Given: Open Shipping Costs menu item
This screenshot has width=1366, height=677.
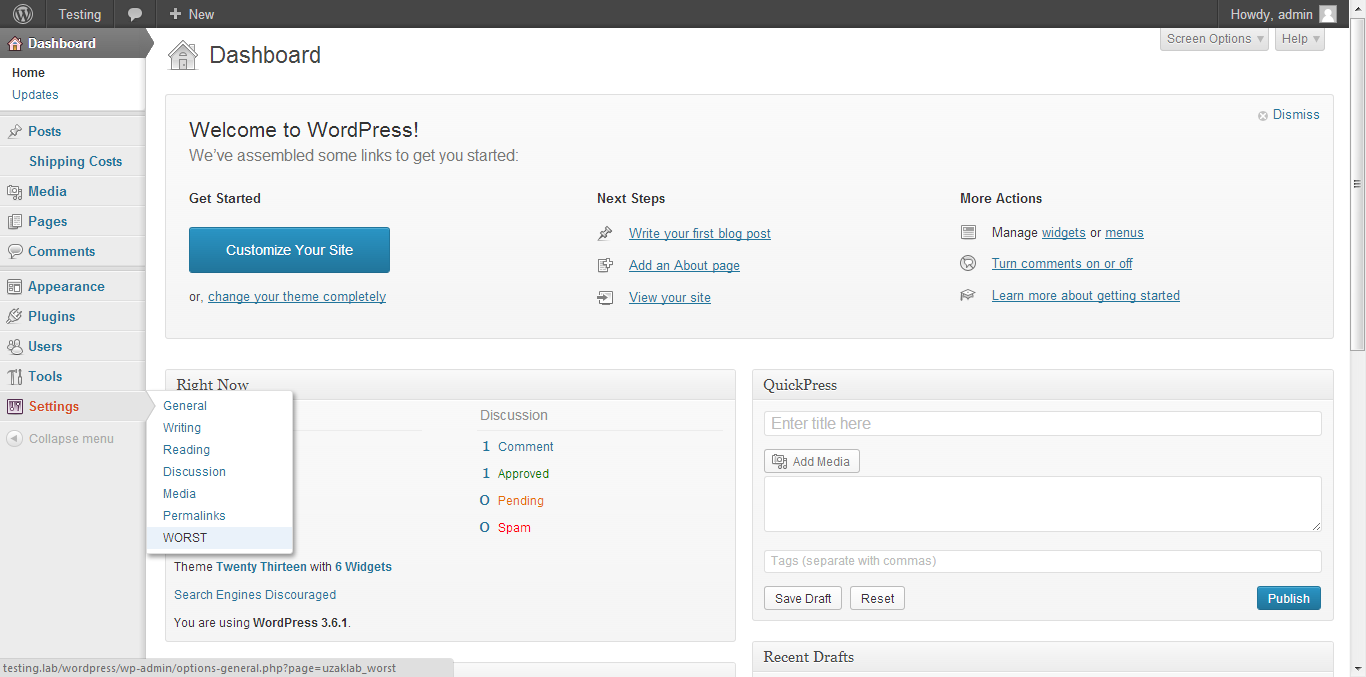Looking at the screenshot, I should click(75, 161).
